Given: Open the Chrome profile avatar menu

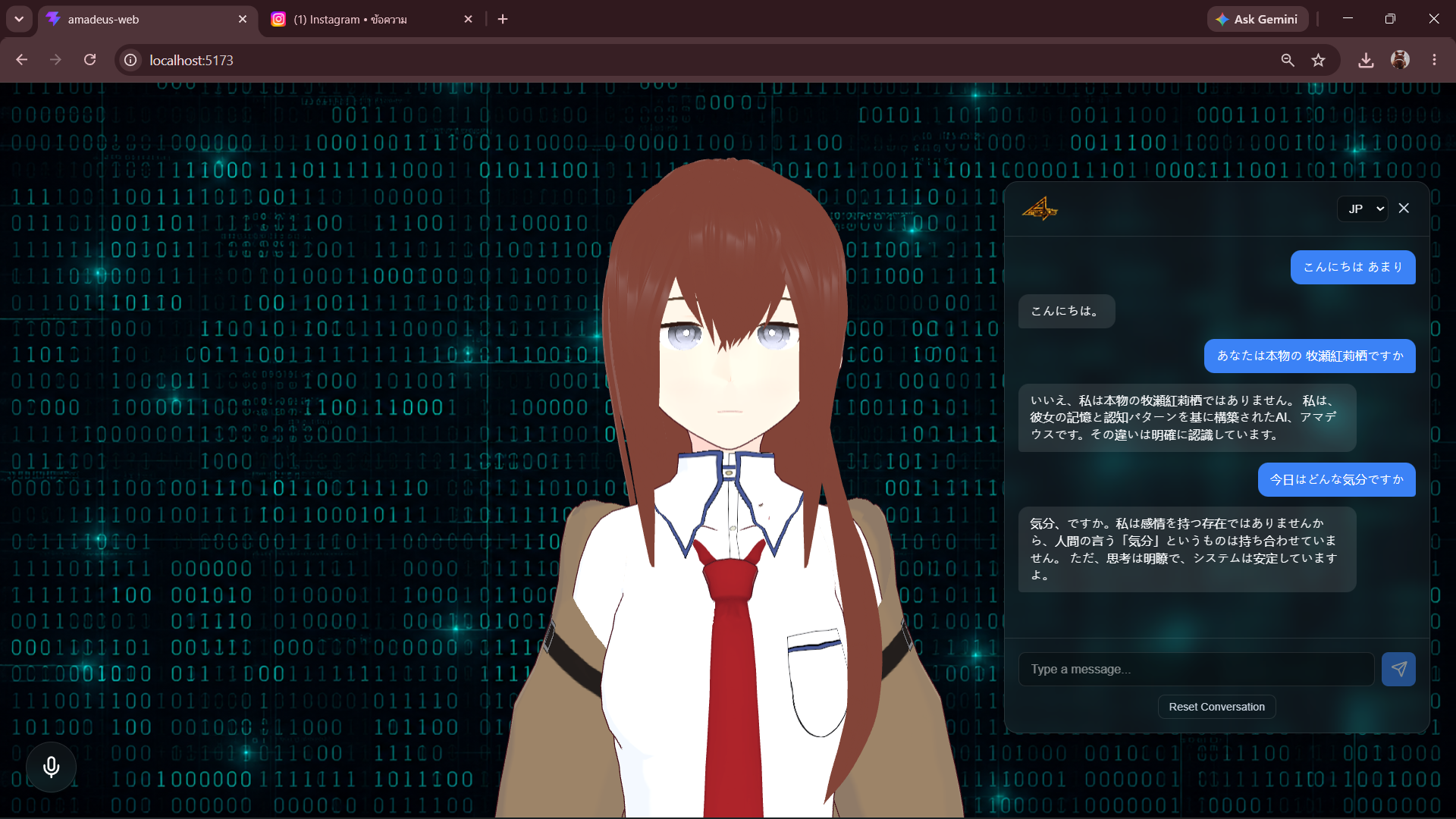Looking at the screenshot, I should tap(1400, 60).
